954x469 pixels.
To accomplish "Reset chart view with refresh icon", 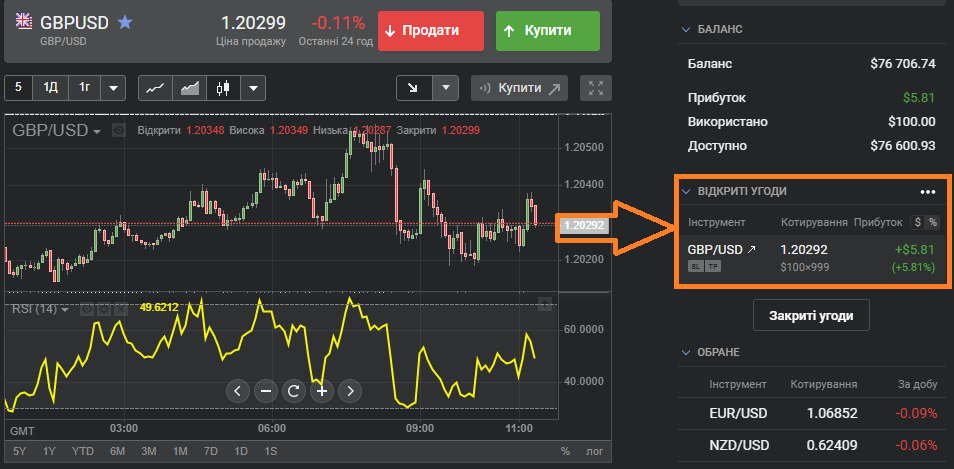I will tap(294, 391).
